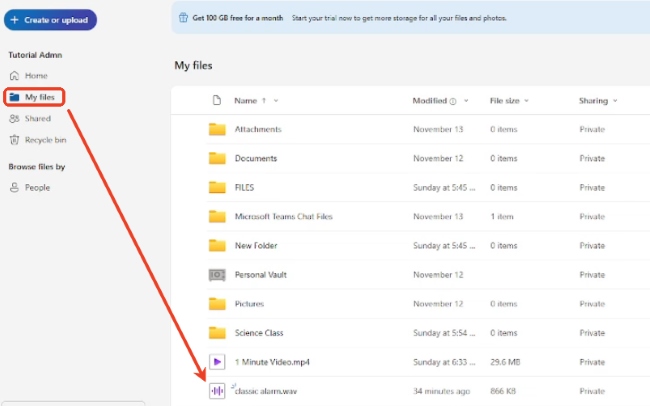The image size is (650, 406).
Task: Sort by the Name column header
Action: coord(246,101)
